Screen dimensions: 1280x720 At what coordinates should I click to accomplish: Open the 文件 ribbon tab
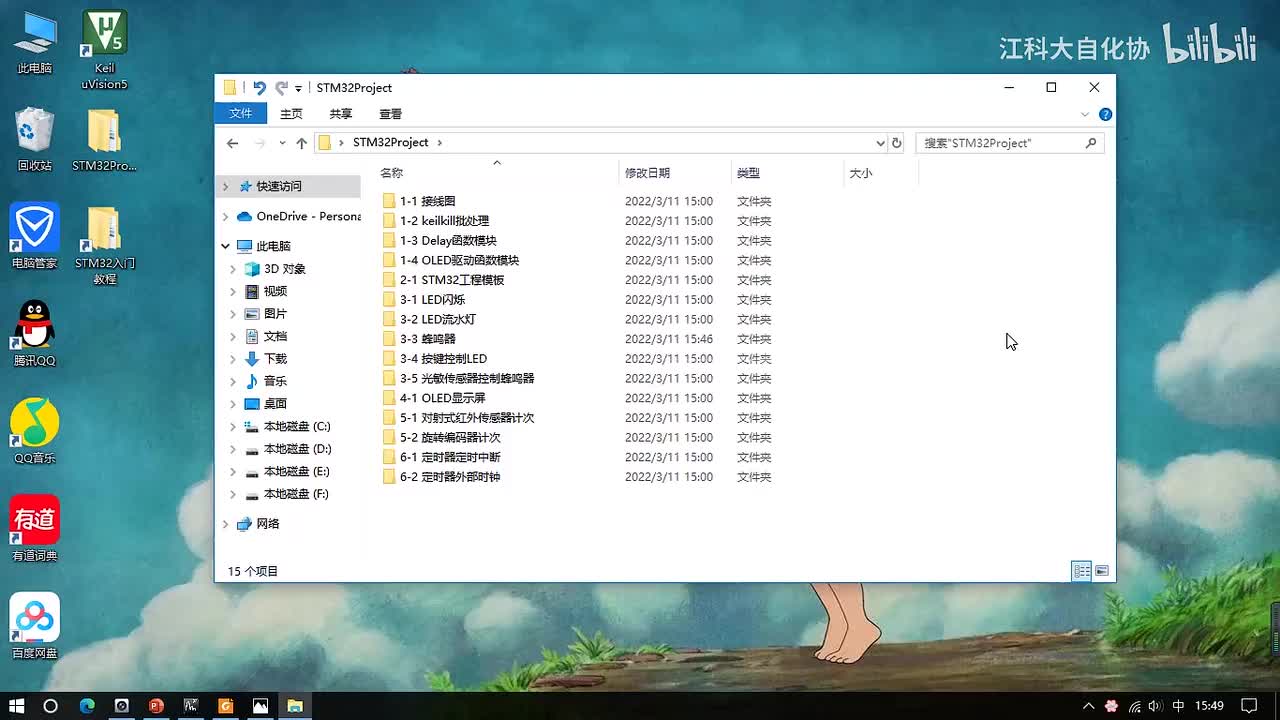[241, 114]
